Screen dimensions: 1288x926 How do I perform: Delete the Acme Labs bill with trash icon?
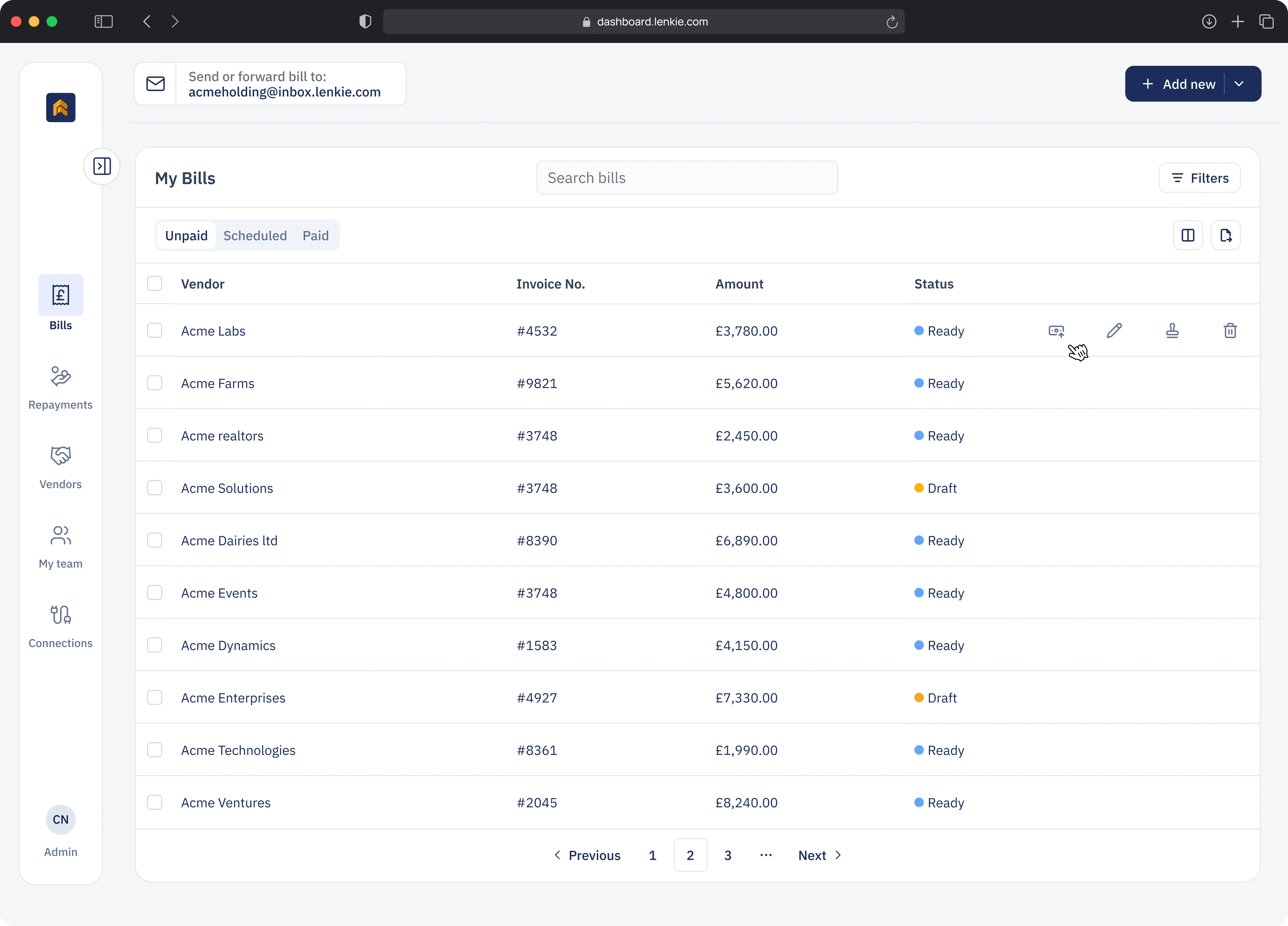coord(1230,330)
